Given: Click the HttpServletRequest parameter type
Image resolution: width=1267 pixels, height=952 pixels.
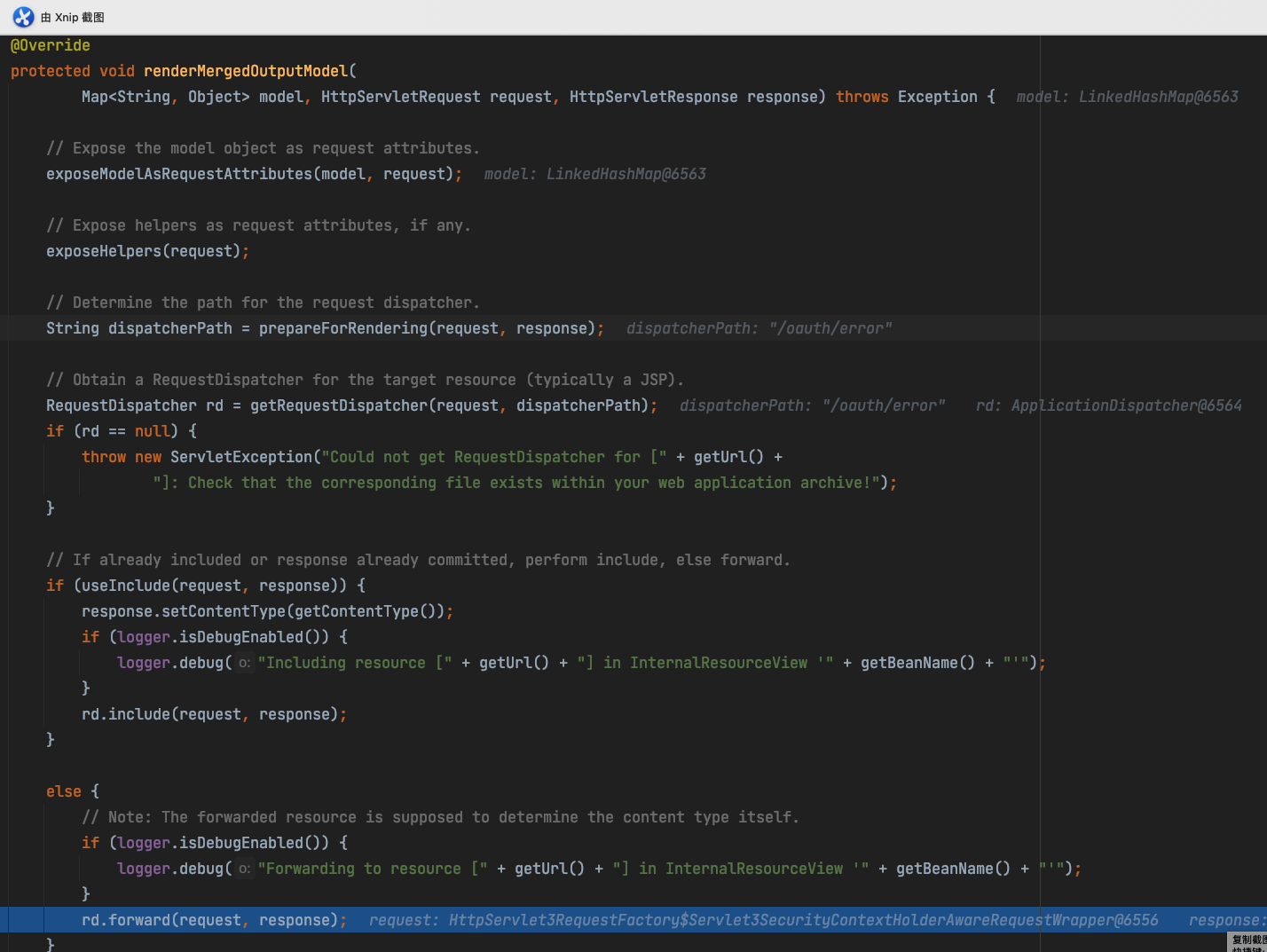Looking at the screenshot, I should [x=401, y=97].
